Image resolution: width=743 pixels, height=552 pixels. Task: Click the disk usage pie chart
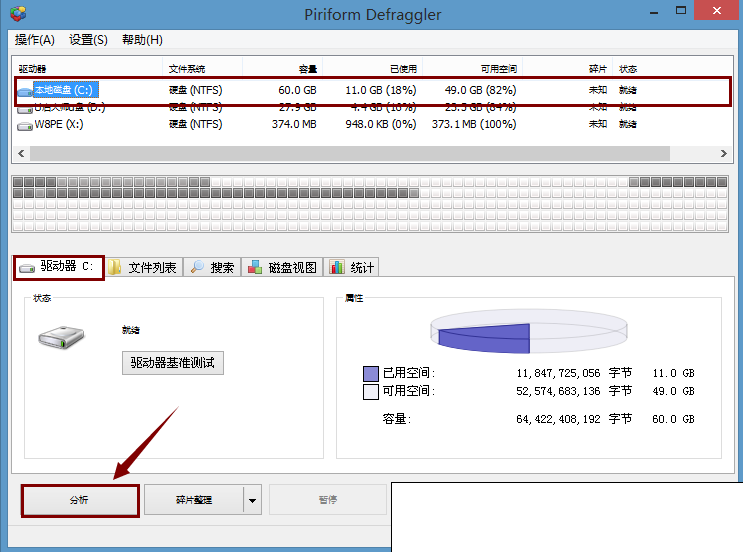(x=529, y=331)
